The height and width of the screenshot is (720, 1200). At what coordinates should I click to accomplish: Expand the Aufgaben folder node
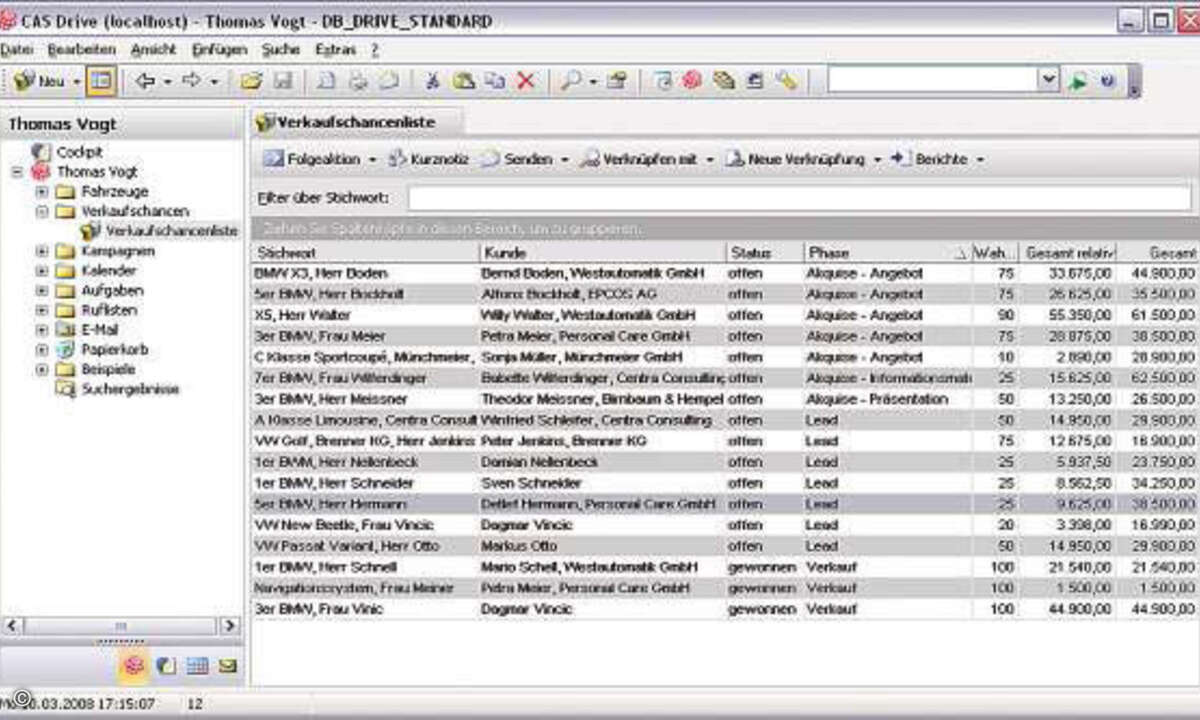click(x=41, y=291)
